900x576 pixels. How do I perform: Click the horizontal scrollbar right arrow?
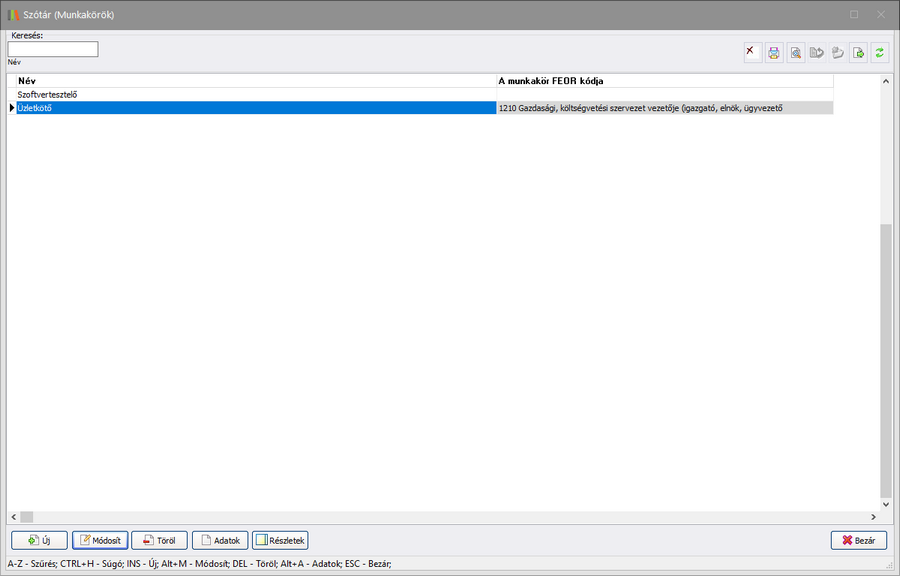point(872,517)
